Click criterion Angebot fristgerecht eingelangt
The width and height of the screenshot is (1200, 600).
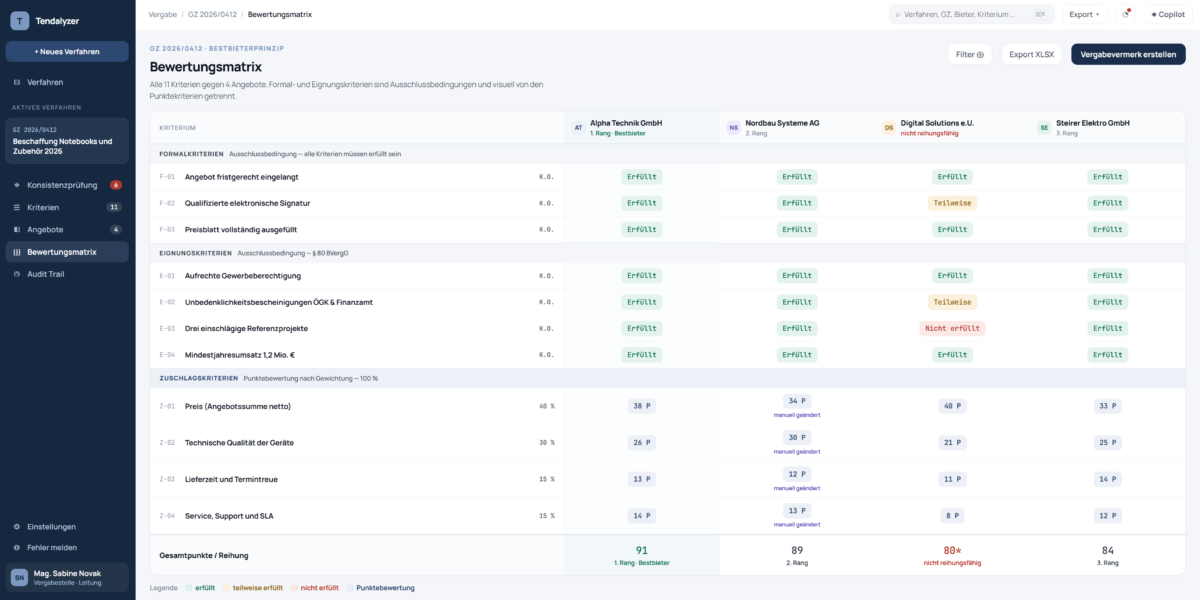(241, 177)
